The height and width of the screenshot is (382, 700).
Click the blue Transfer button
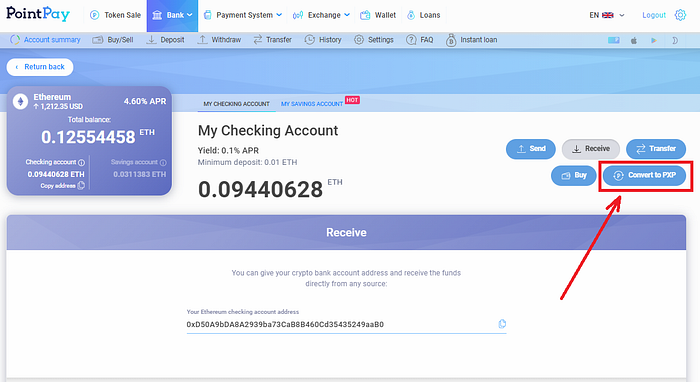[x=656, y=149]
